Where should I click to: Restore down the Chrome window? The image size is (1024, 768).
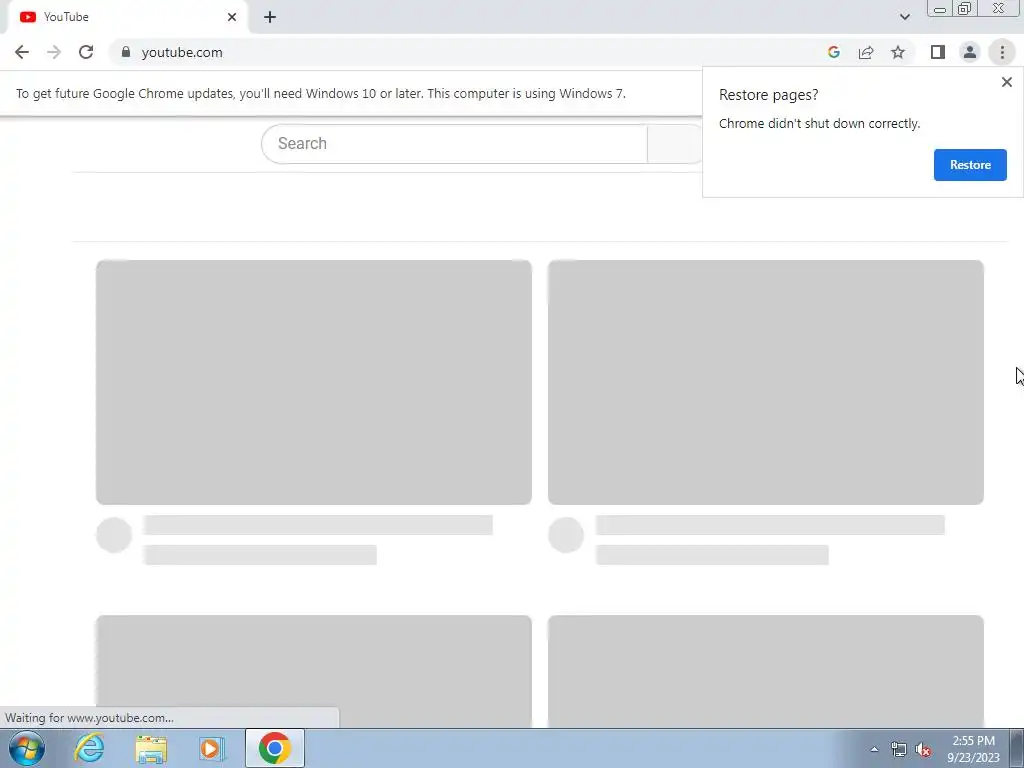click(x=965, y=9)
